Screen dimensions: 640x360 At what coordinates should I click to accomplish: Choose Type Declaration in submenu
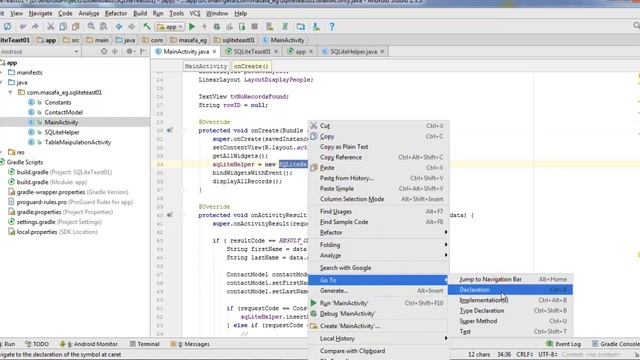tap(510, 311)
